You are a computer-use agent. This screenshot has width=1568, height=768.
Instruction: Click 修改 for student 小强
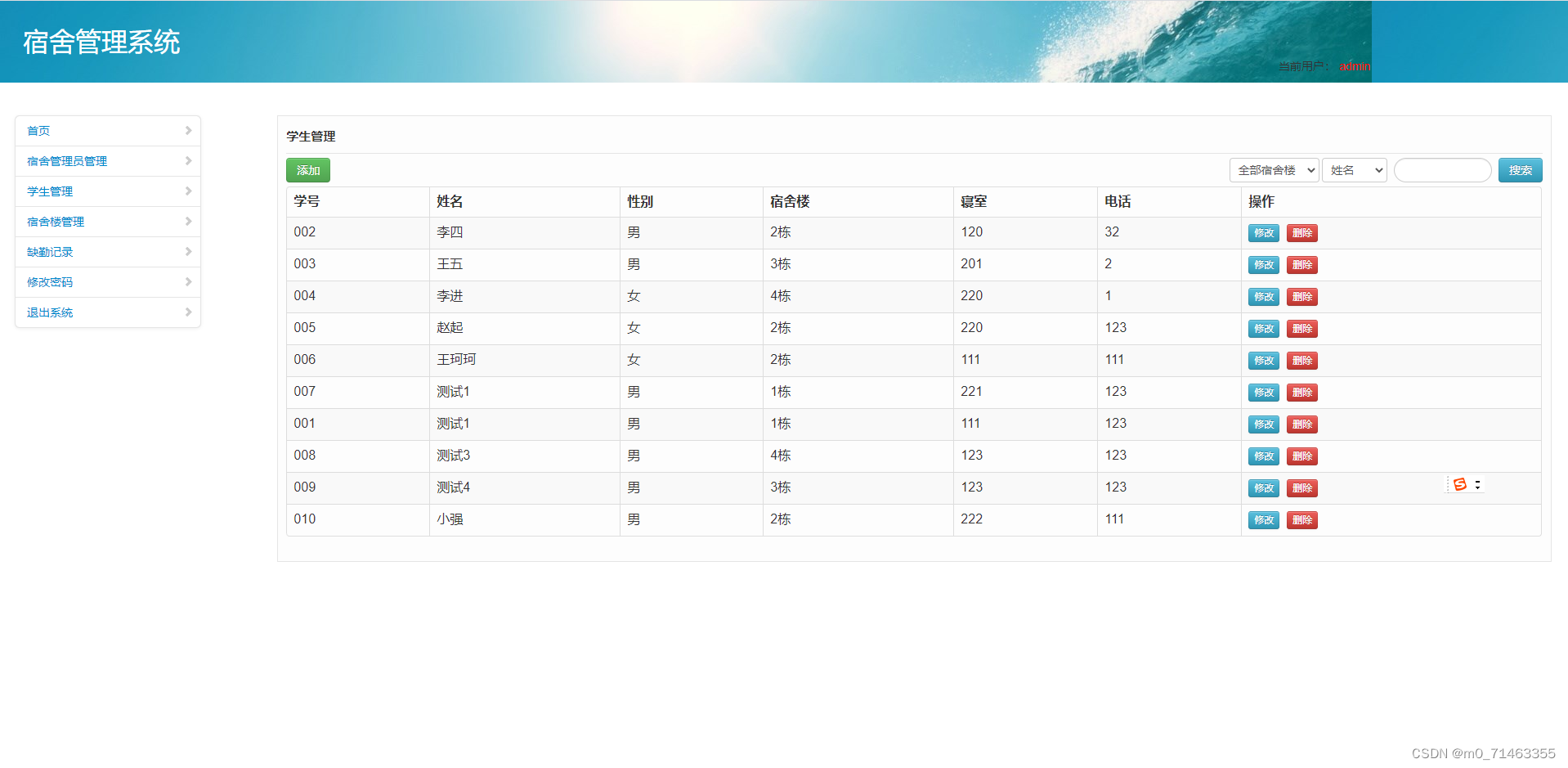pyautogui.click(x=1263, y=519)
